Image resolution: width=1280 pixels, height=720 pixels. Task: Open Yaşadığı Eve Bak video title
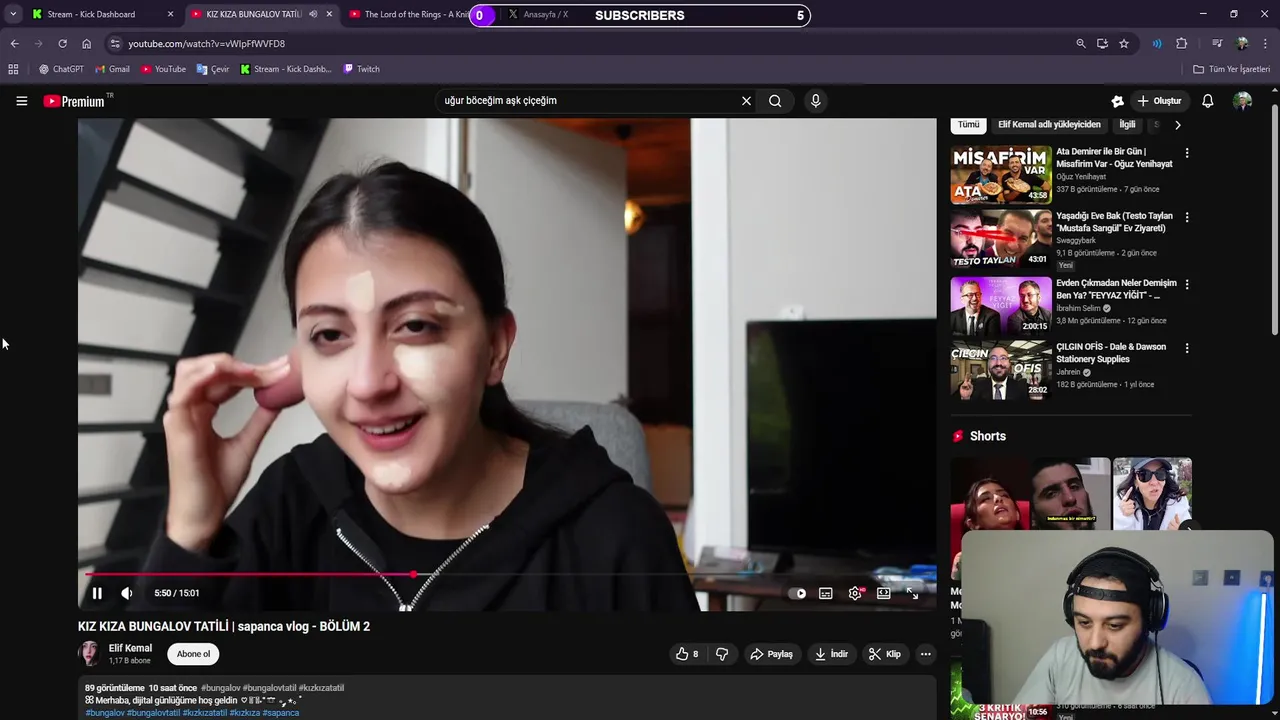pyautogui.click(x=1114, y=222)
